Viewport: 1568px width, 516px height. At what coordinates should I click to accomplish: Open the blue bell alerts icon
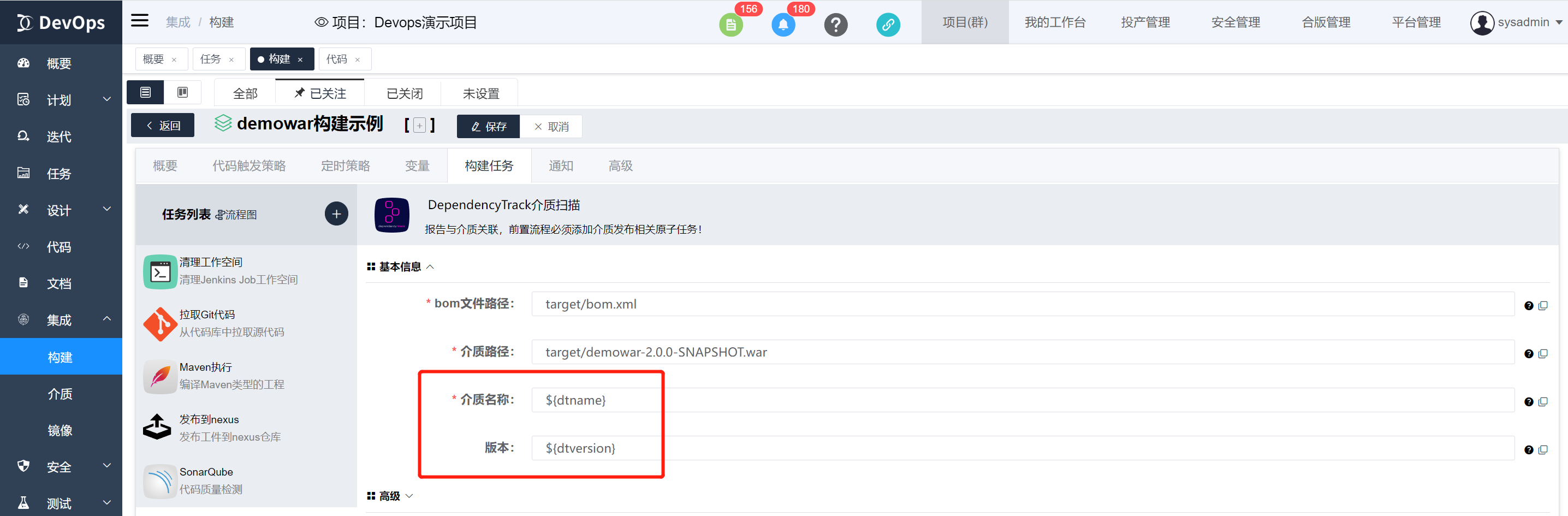[783, 25]
